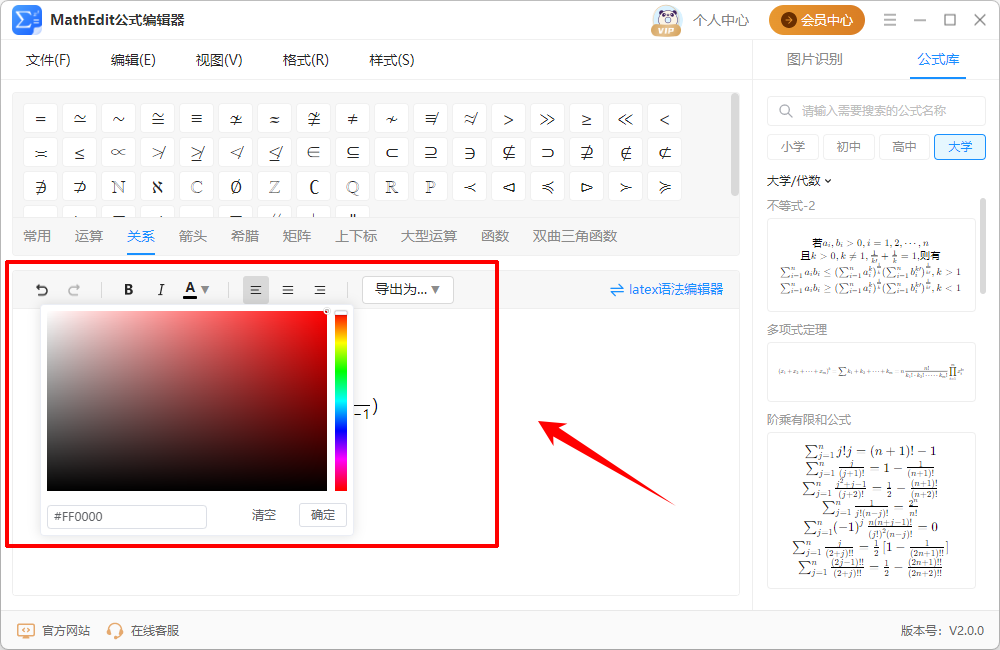Open the hamburger menu in title bar
Viewport: 1000px width, 650px height.
[890, 20]
